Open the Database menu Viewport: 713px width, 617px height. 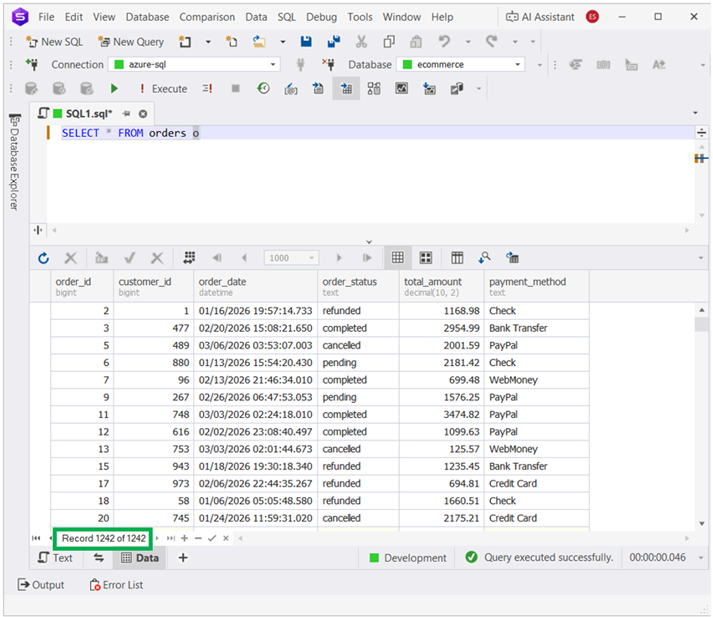147,17
